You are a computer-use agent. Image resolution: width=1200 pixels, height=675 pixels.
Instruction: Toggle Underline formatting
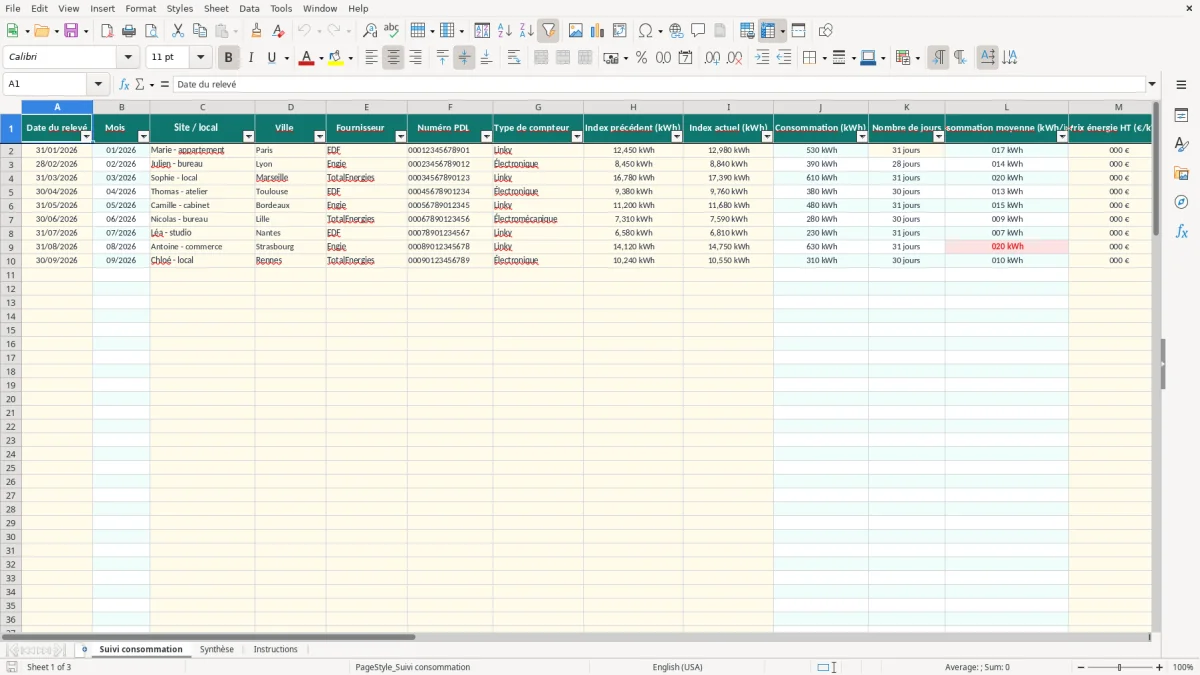pyautogui.click(x=272, y=58)
